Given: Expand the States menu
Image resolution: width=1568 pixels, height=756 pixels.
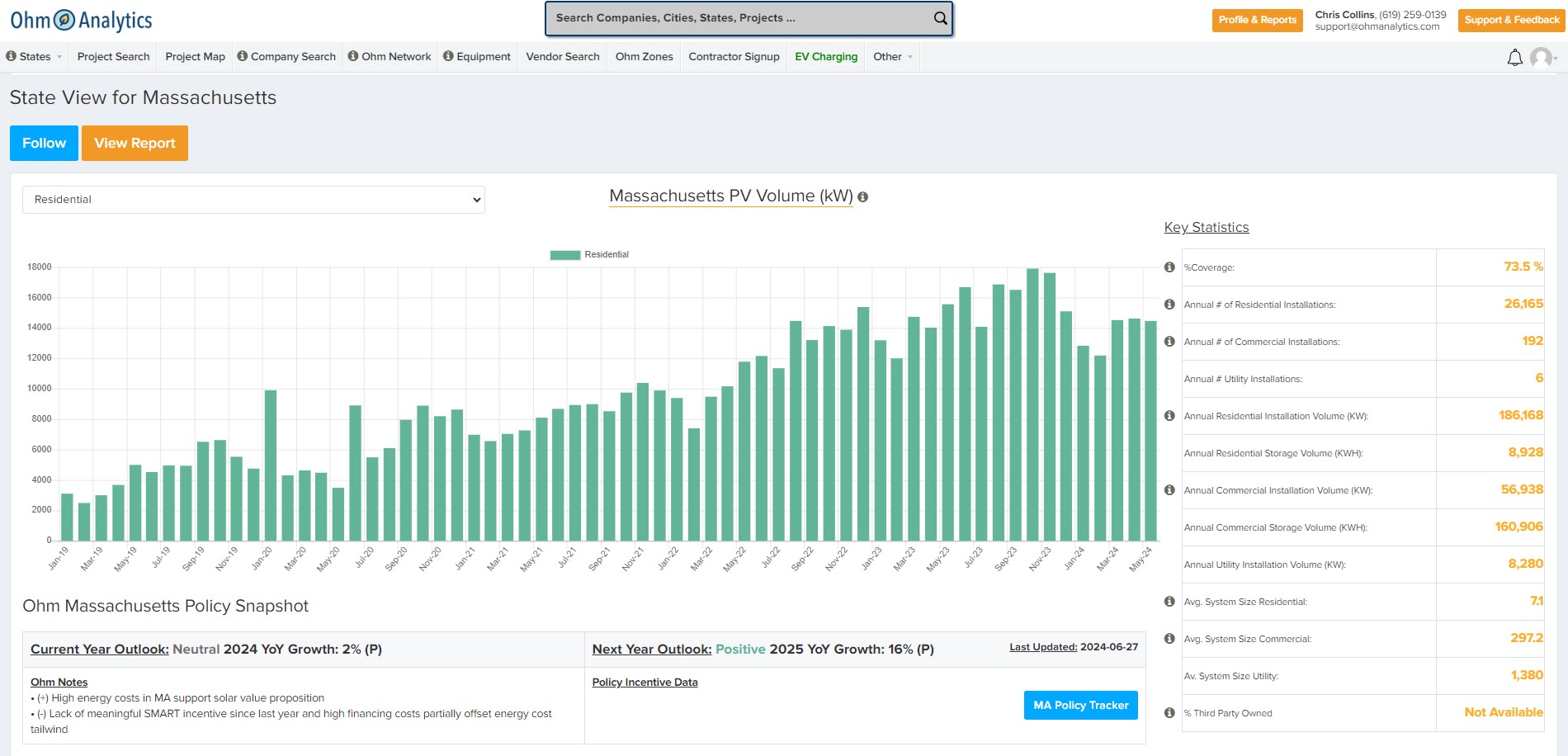Looking at the screenshot, I should coord(35,57).
